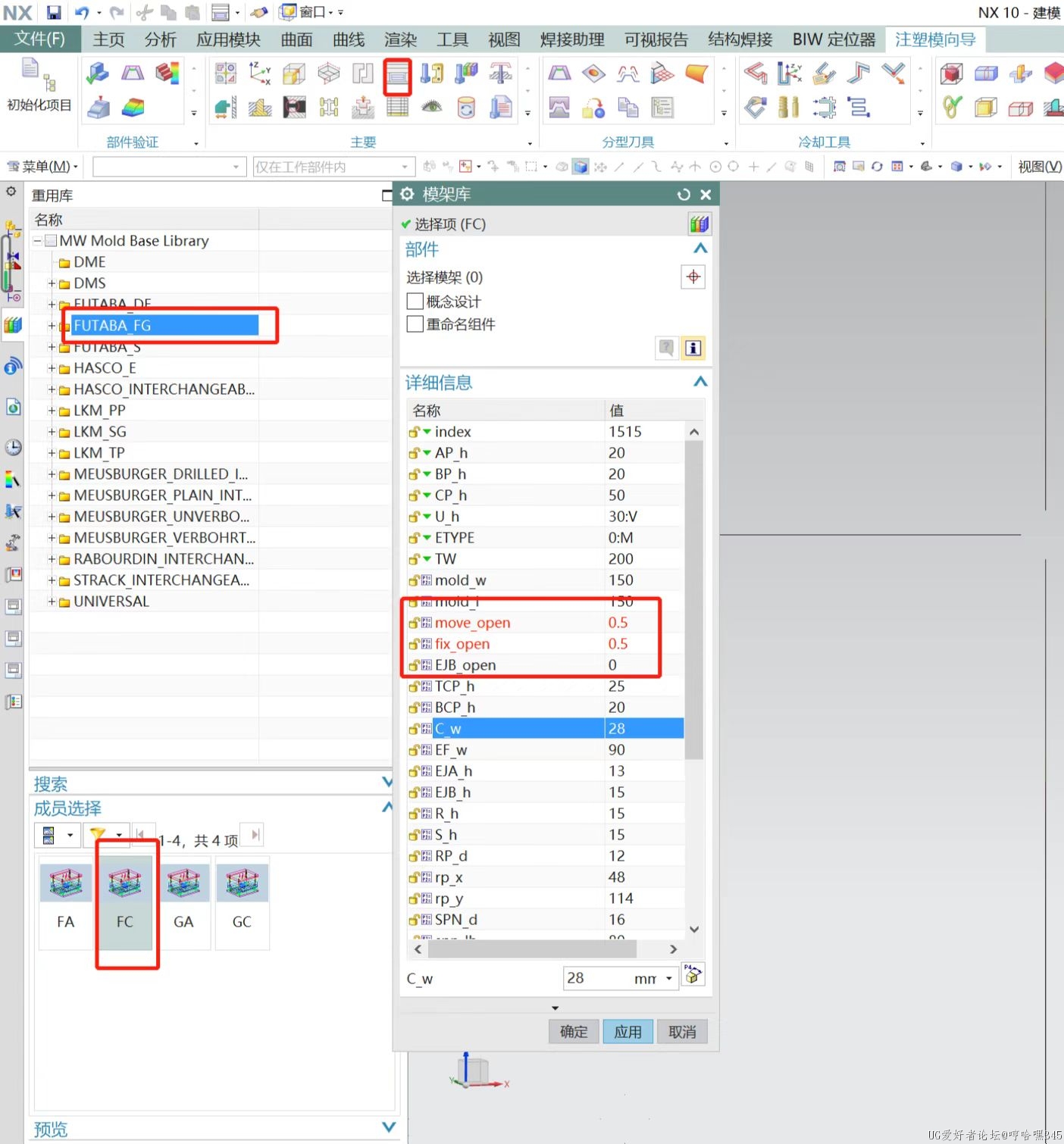Open the 文件(F) menu
The width and height of the screenshot is (1064, 1144).
pyautogui.click(x=39, y=39)
